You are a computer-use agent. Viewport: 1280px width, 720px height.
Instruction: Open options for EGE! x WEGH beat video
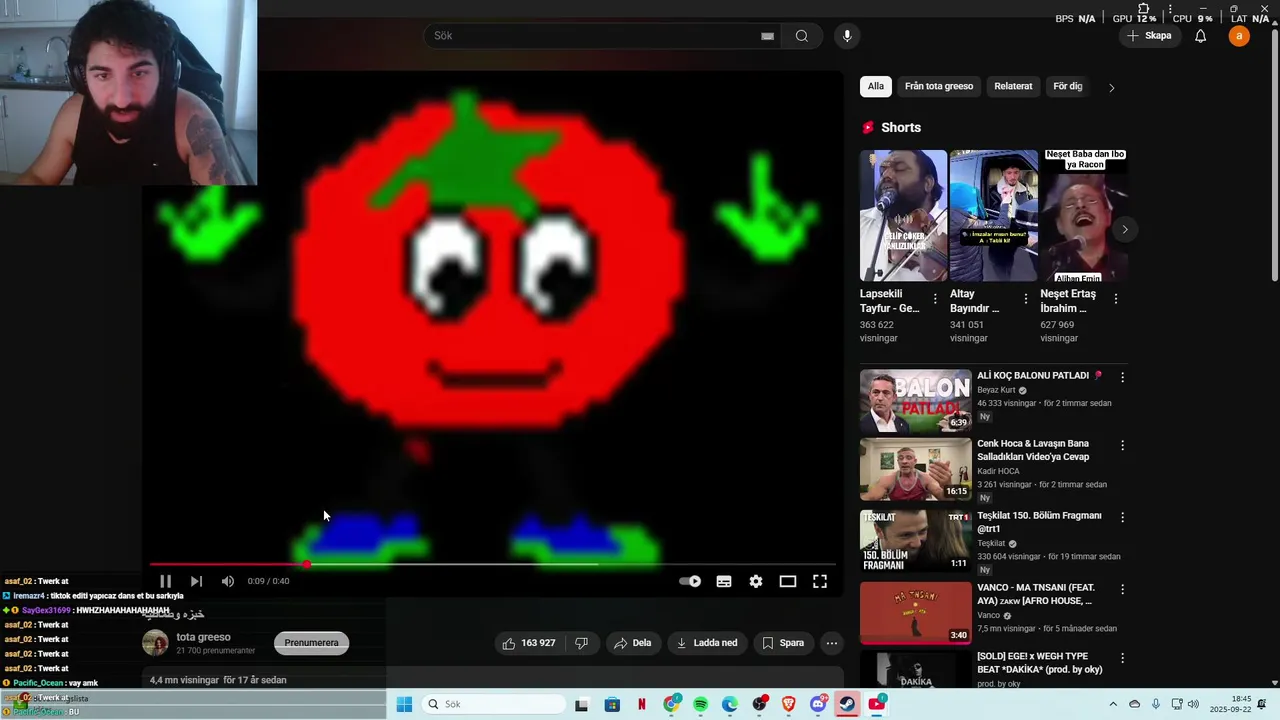1122,661
